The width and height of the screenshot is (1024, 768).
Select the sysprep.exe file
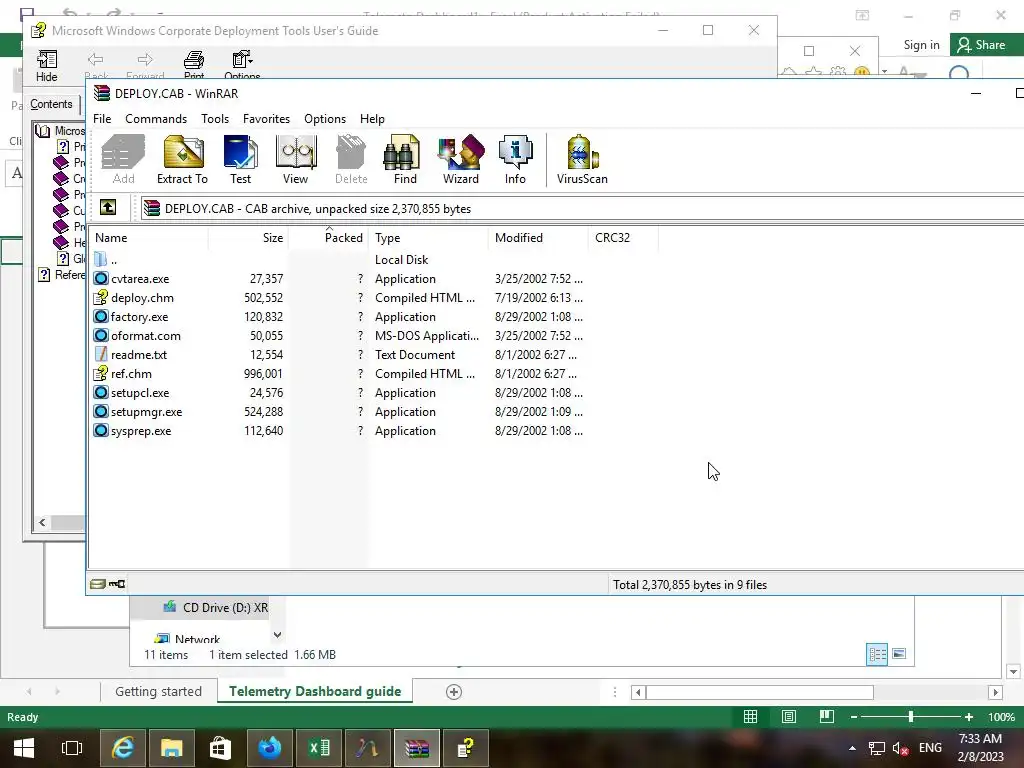(x=141, y=431)
